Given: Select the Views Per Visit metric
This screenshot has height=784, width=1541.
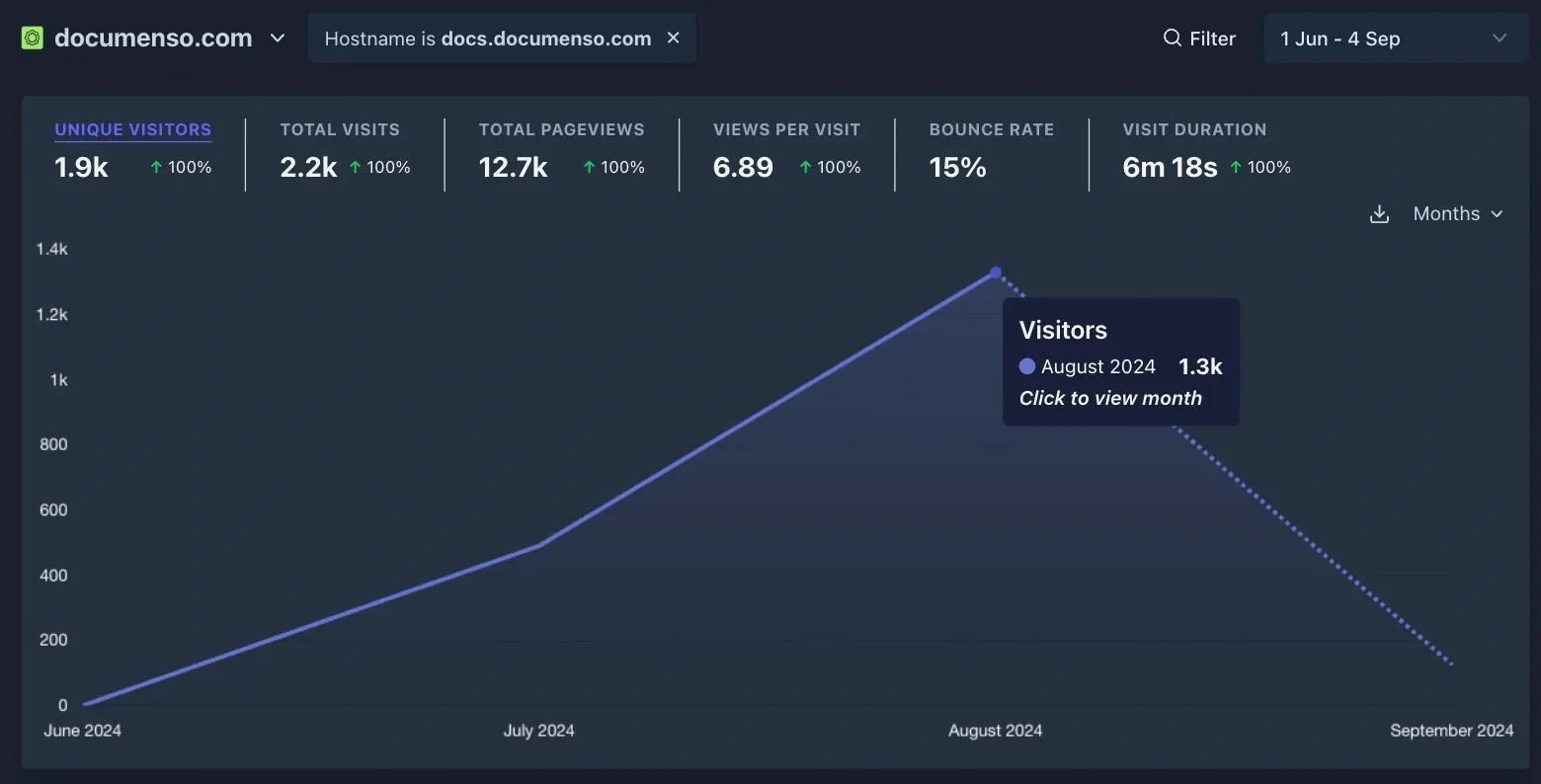Looking at the screenshot, I should pyautogui.click(x=786, y=129).
